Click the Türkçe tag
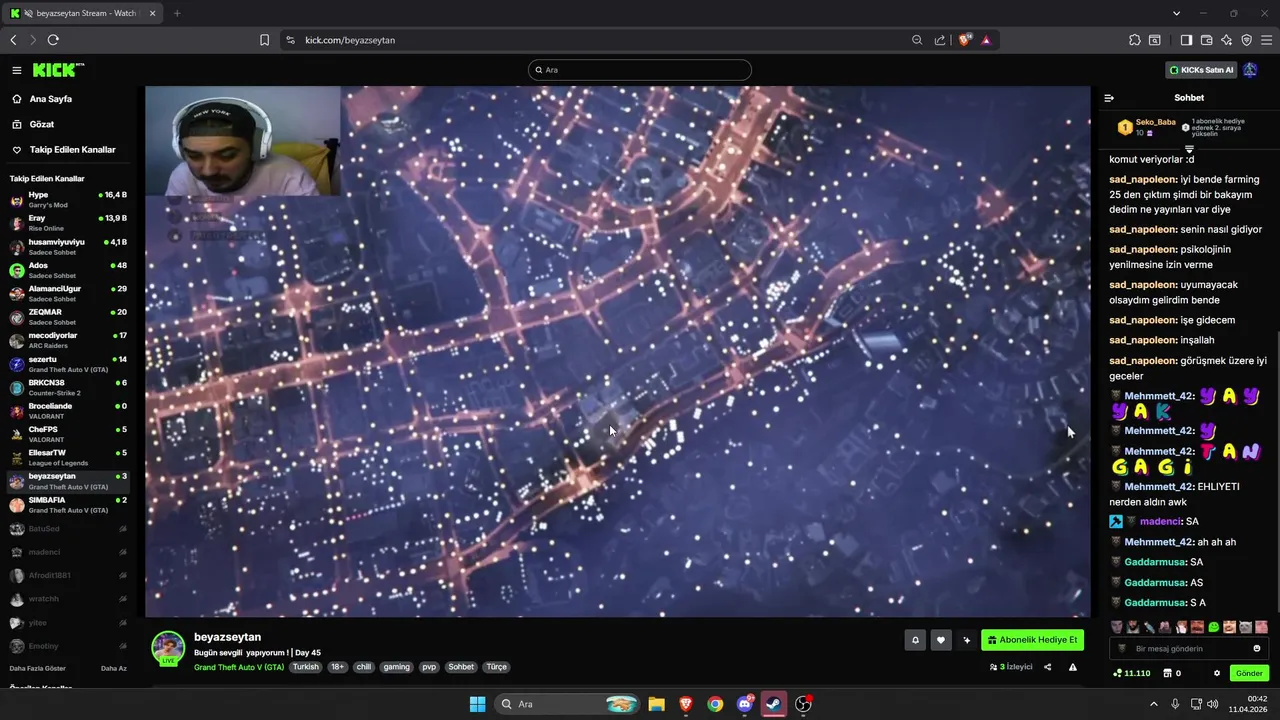 pos(497,667)
